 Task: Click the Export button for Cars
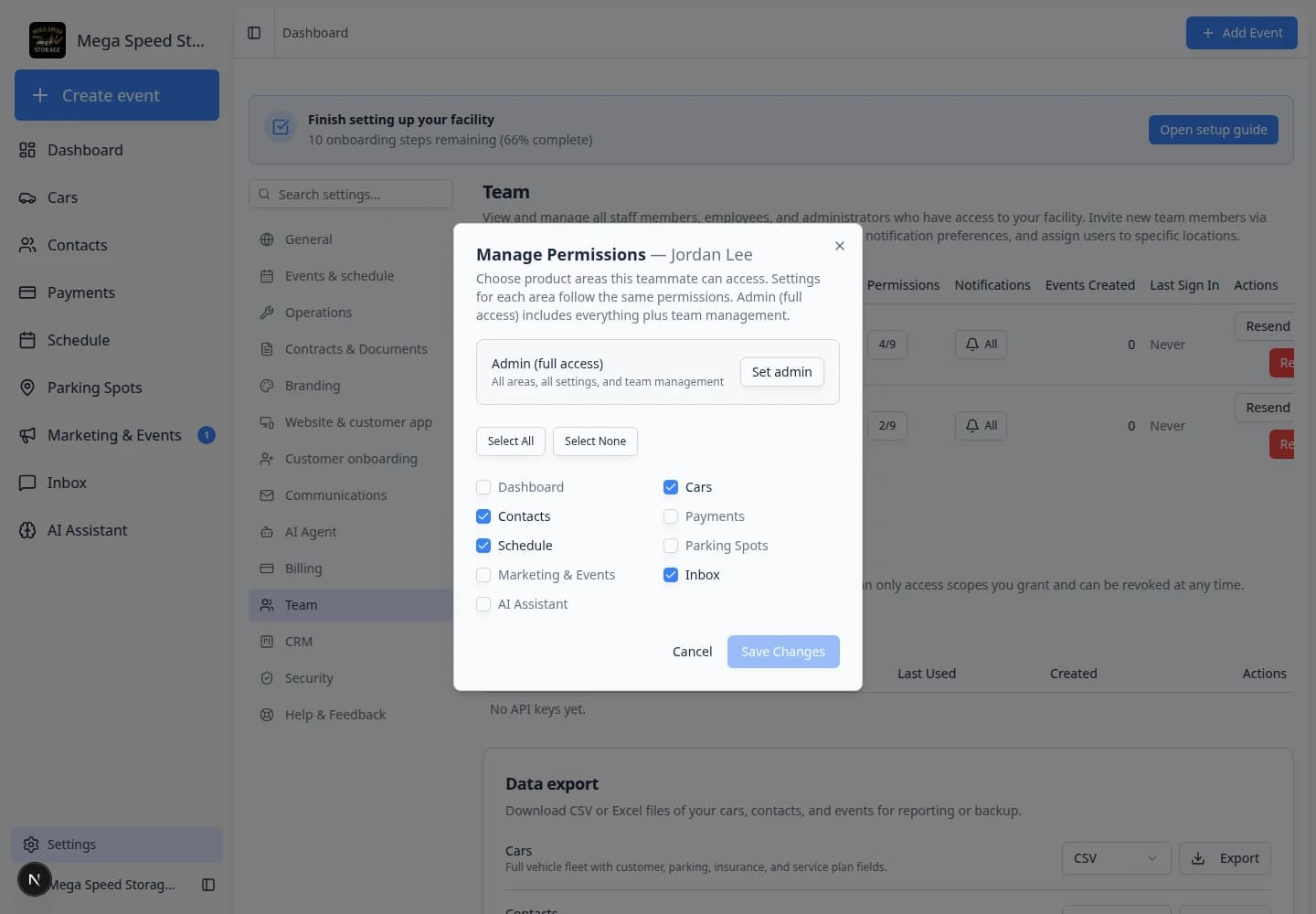1225,858
